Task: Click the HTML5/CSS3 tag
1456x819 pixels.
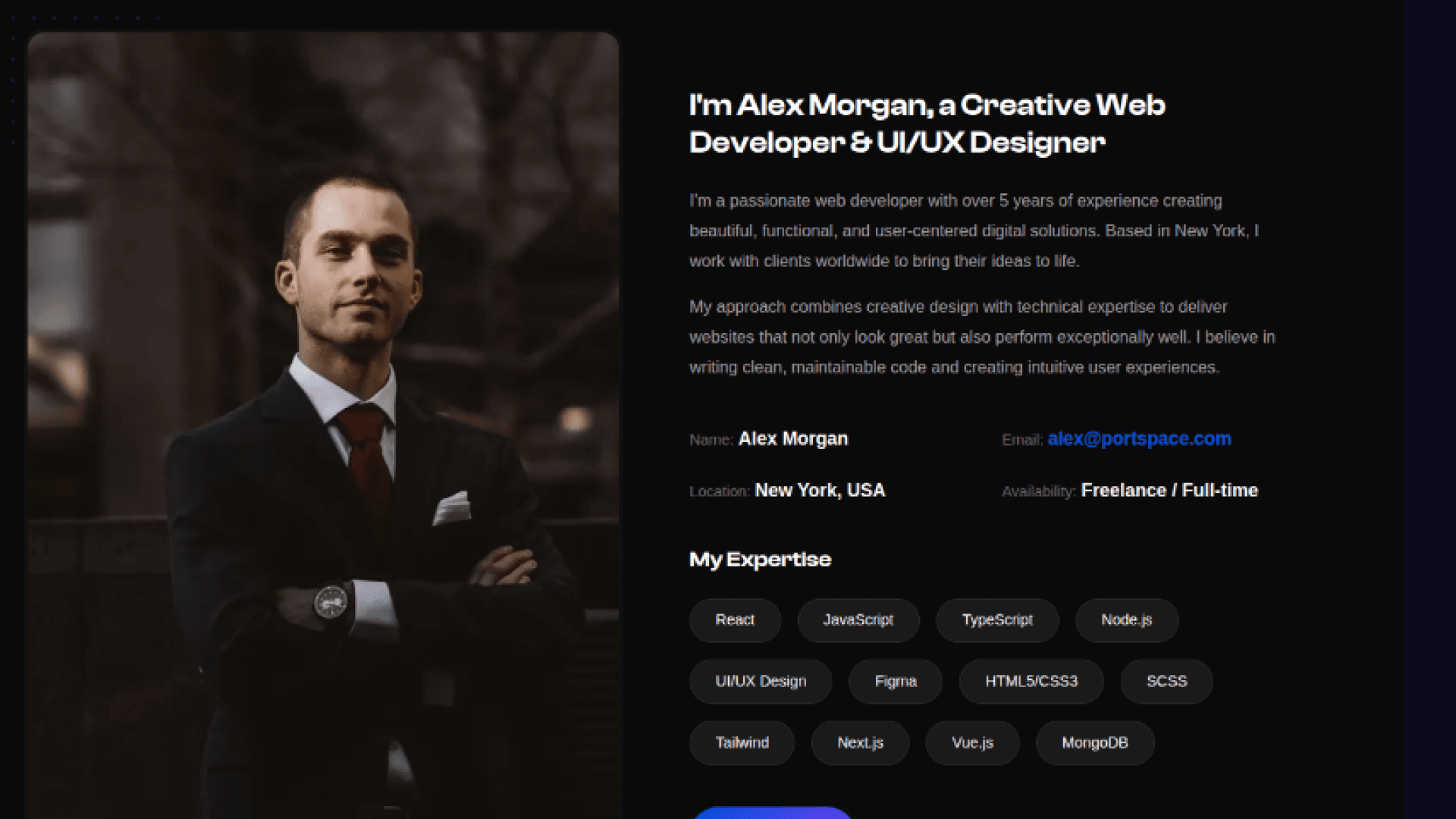Action: pos(1031,682)
